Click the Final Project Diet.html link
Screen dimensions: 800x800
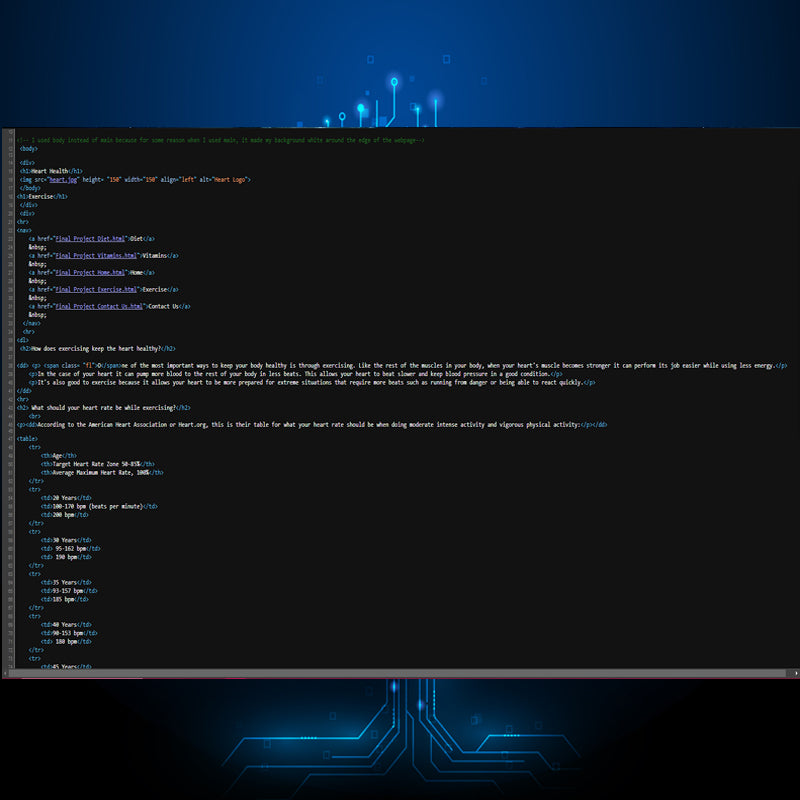point(92,239)
